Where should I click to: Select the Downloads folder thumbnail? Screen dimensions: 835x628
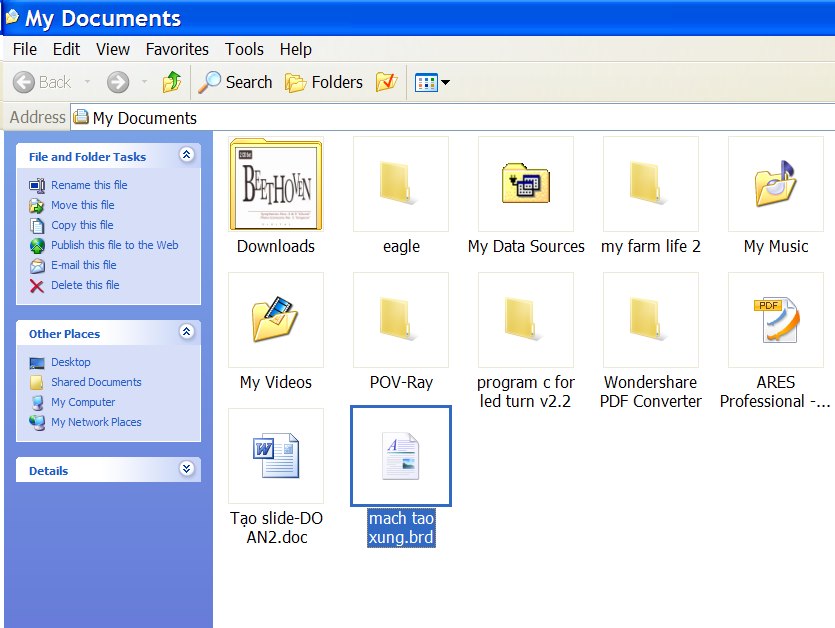276,184
